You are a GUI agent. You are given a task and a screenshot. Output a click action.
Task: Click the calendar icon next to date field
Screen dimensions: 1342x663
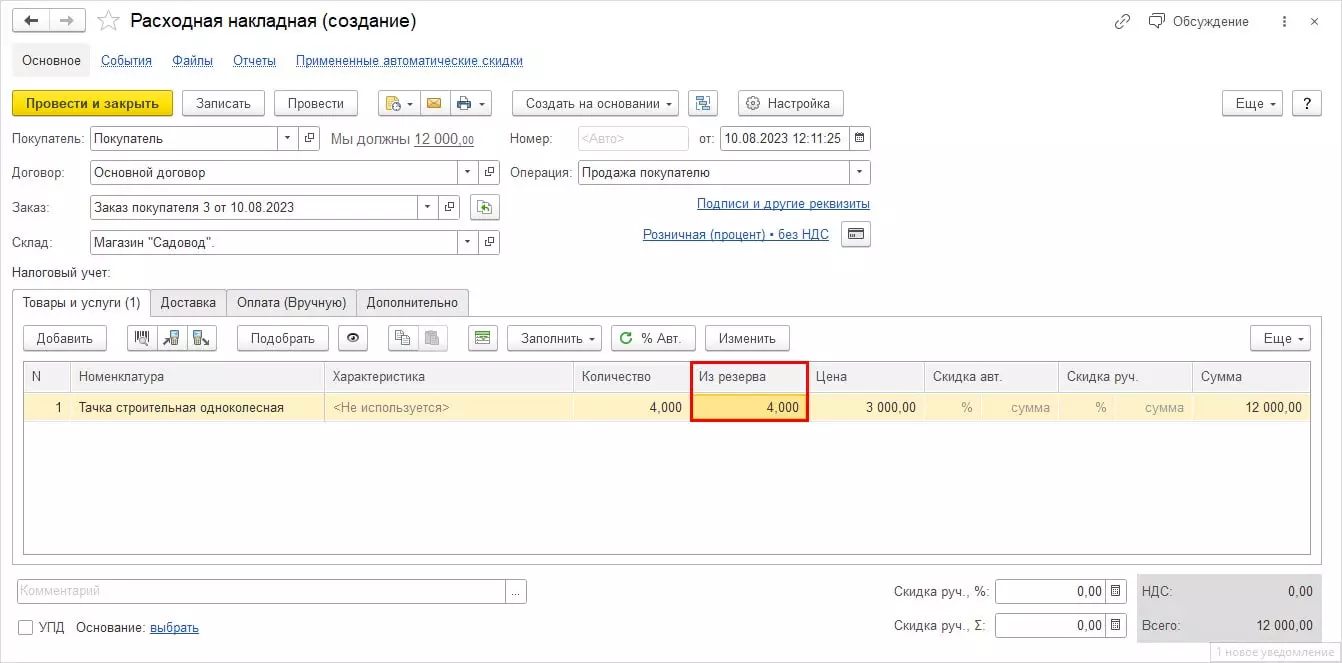coord(859,138)
